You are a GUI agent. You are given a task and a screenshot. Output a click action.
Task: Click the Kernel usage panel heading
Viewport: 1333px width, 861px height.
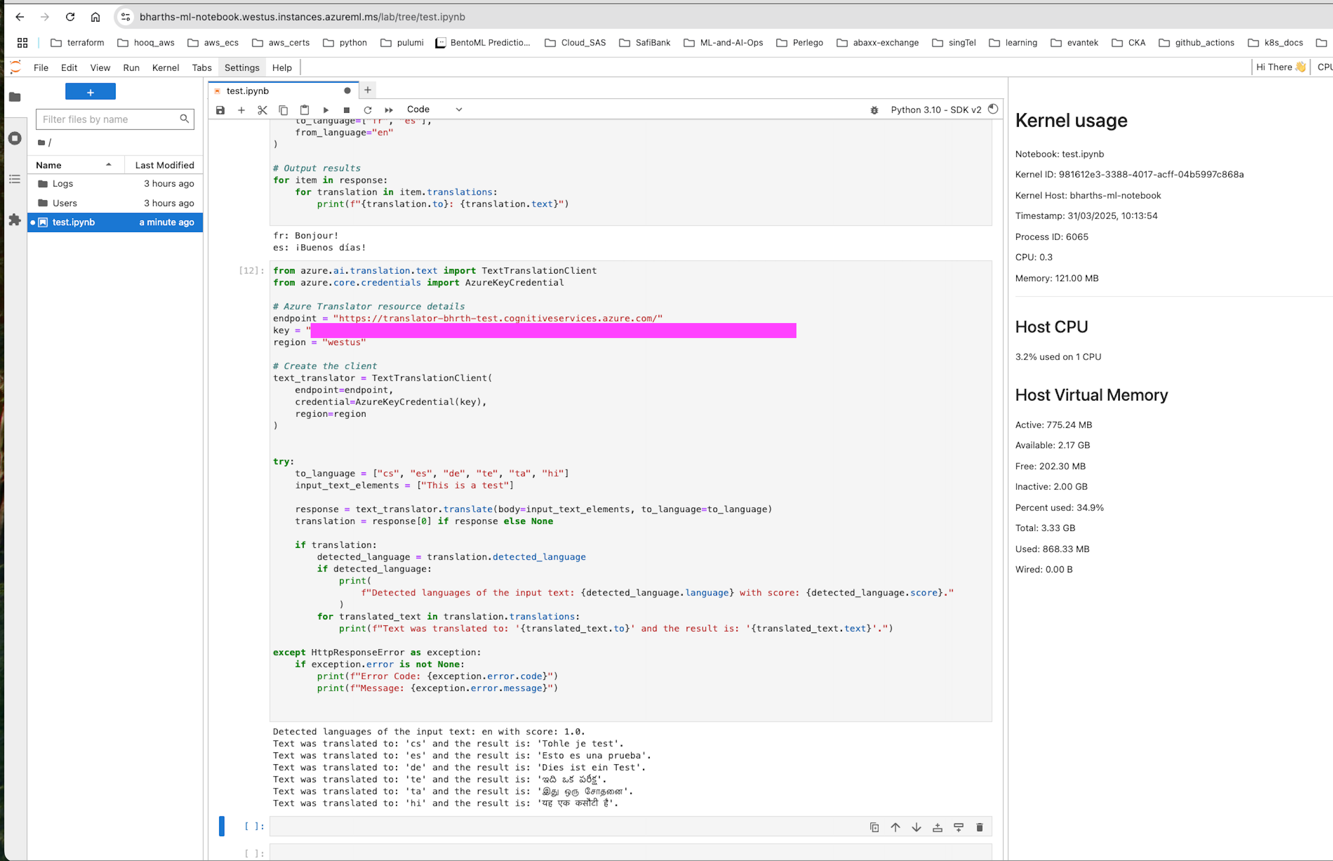point(1071,120)
